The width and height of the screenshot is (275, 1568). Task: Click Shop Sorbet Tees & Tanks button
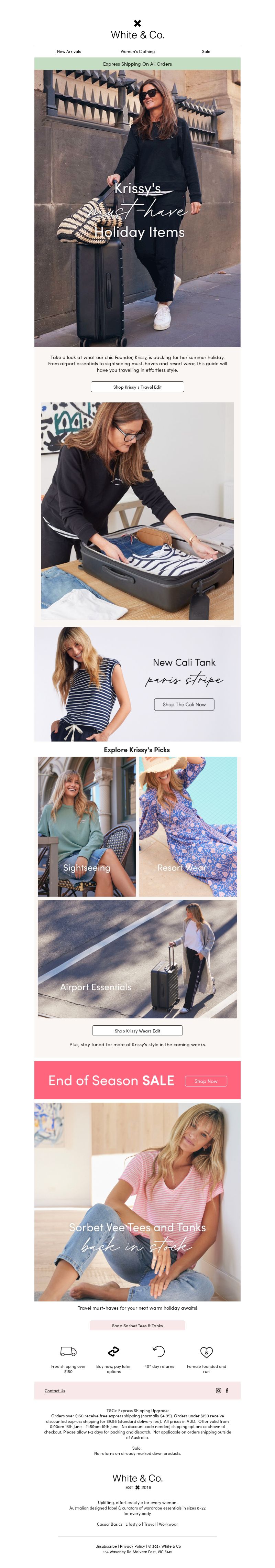137,1325
